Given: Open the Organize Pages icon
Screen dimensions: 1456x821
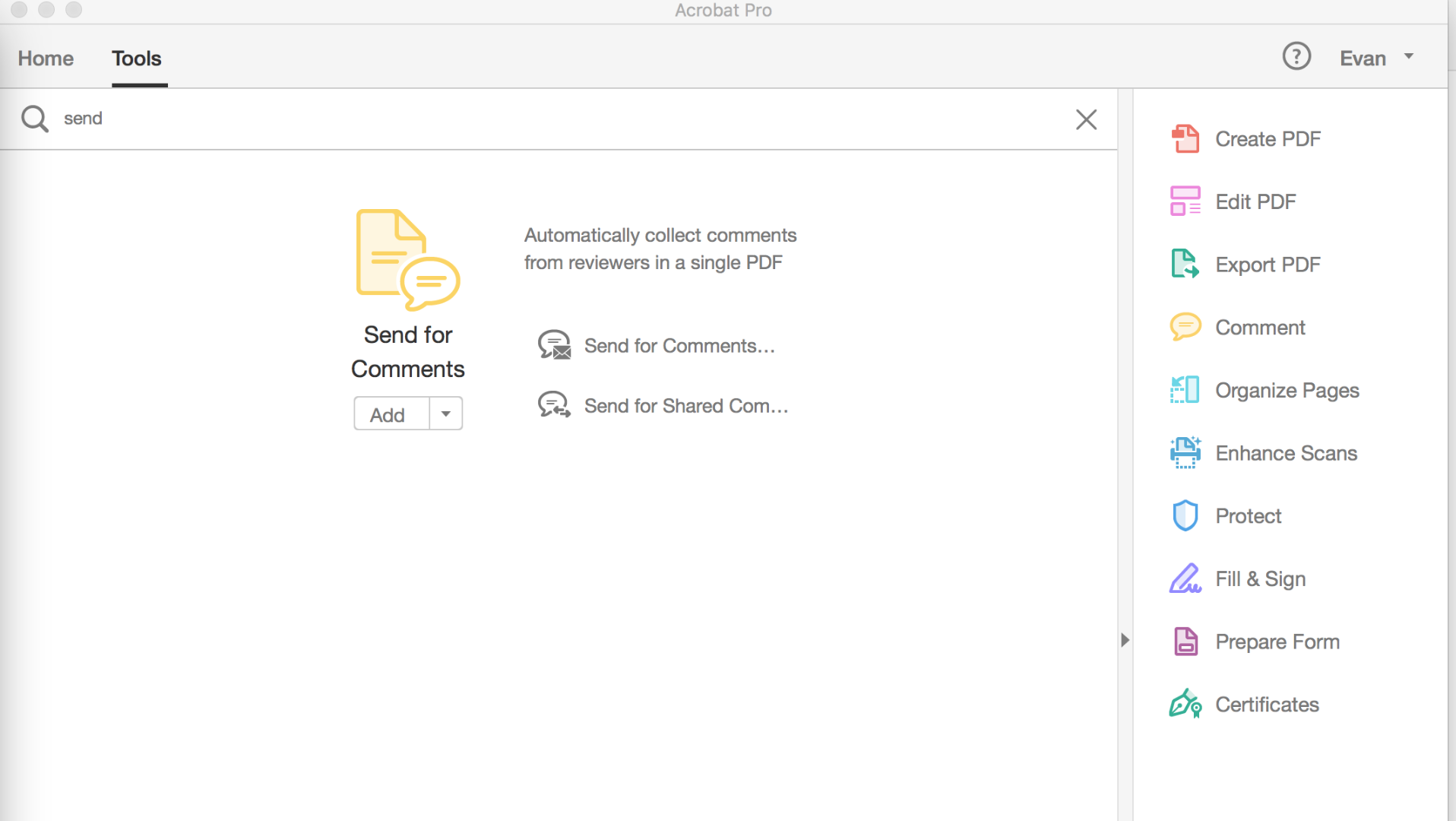Looking at the screenshot, I should pyautogui.click(x=1185, y=390).
